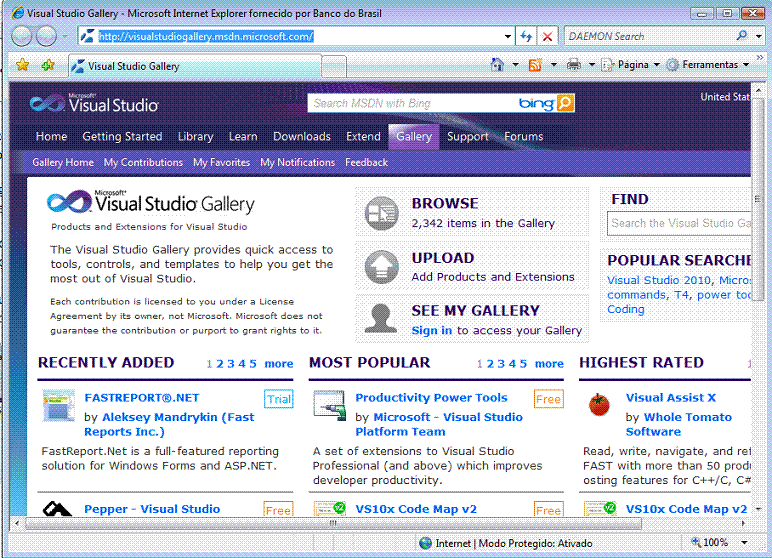Click the vertical scrollbar down arrow
Image resolution: width=772 pixels, height=558 pixels.
point(758,508)
